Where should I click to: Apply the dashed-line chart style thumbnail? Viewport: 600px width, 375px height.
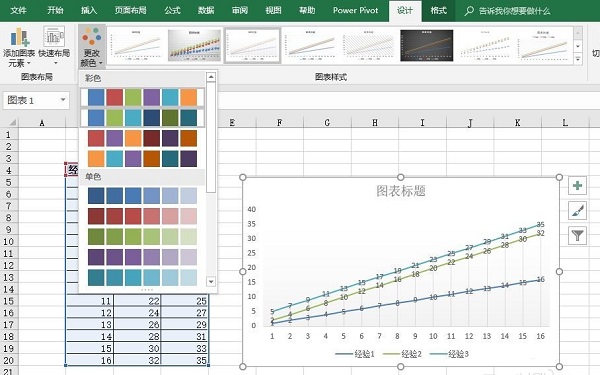click(485, 45)
